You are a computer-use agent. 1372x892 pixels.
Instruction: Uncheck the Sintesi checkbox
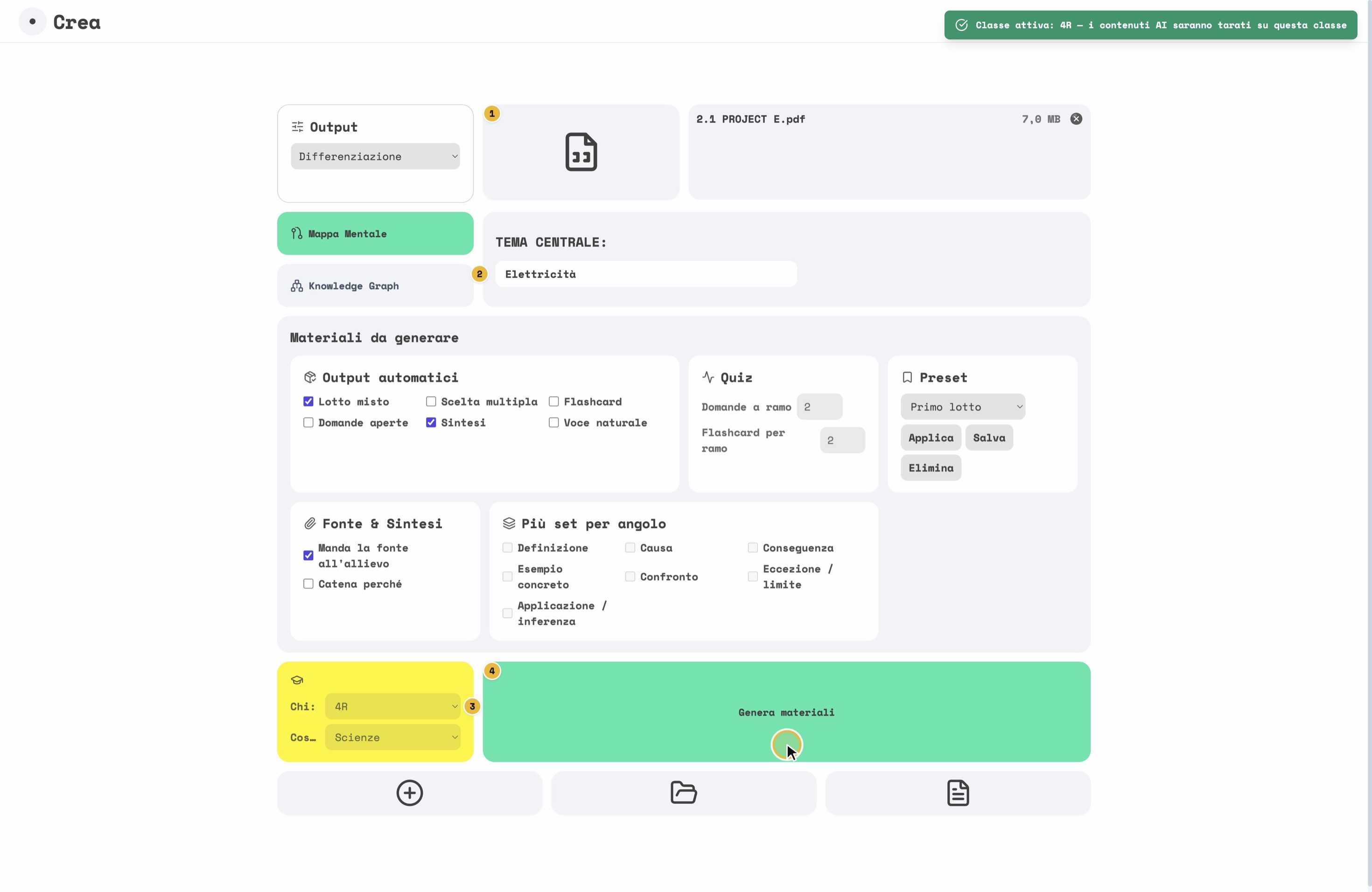[431, 422]
